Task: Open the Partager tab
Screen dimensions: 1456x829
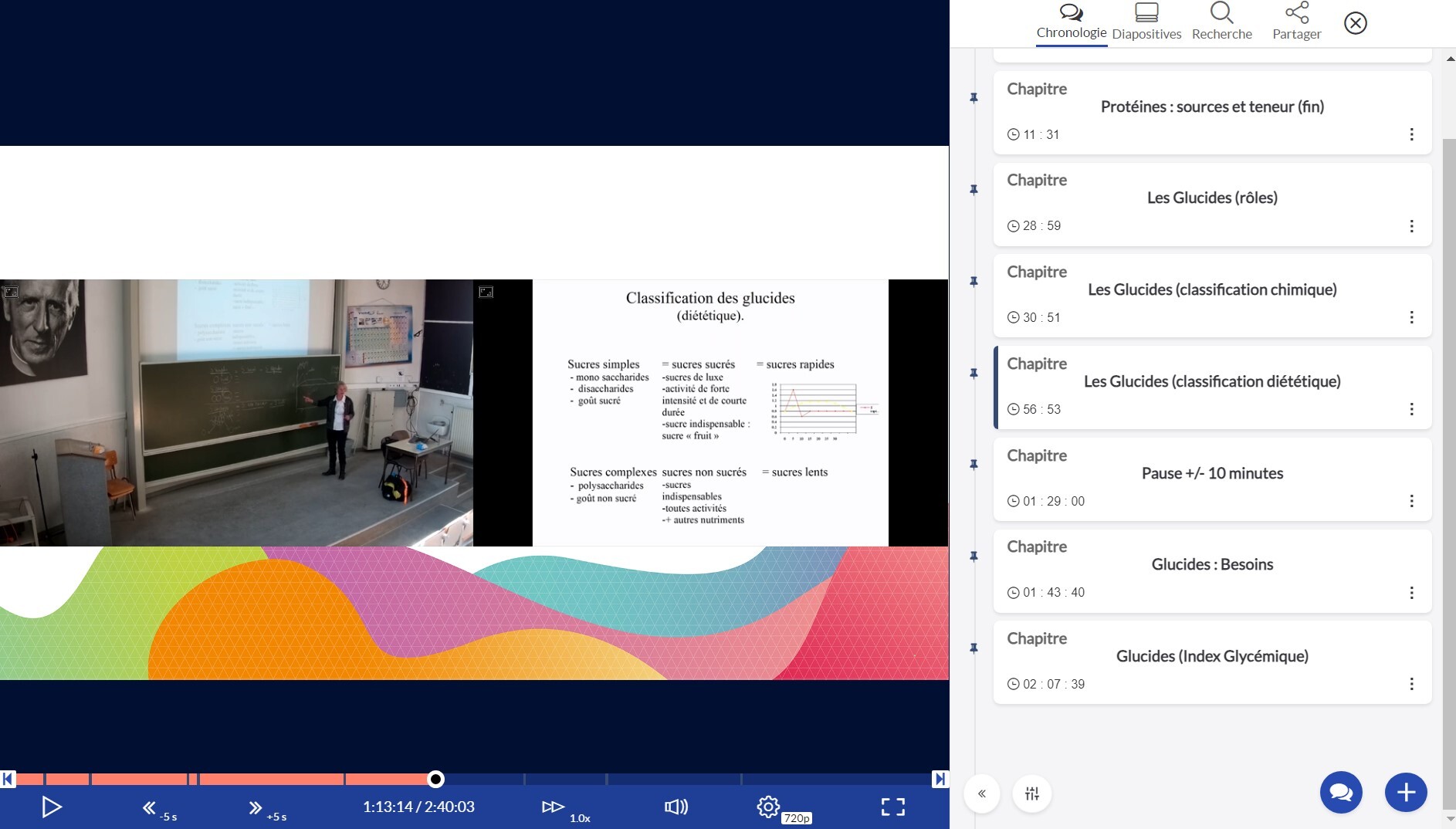Action: point(1296,22)
